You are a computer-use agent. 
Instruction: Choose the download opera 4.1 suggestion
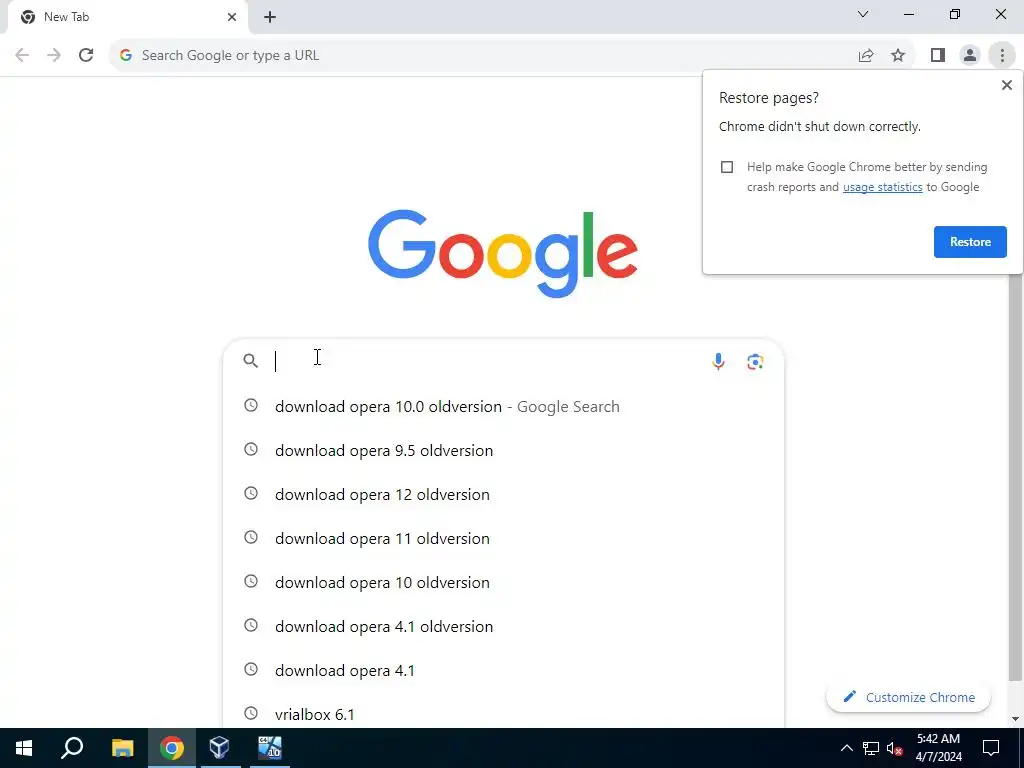[503, 671]
